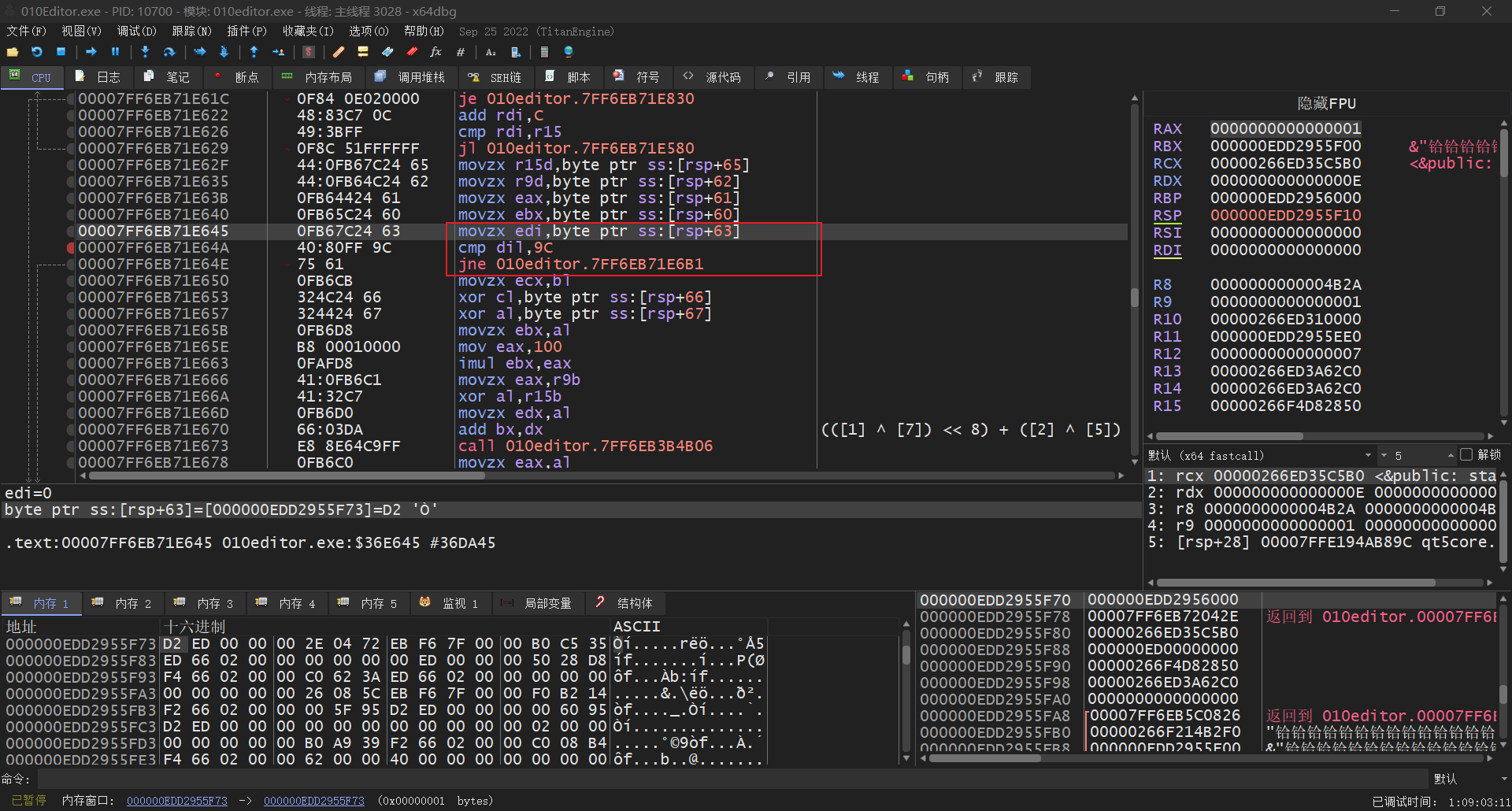Restart the debugged program via toolbar
This screenshot has width=1512, height=811.
(x=37, y=52)
